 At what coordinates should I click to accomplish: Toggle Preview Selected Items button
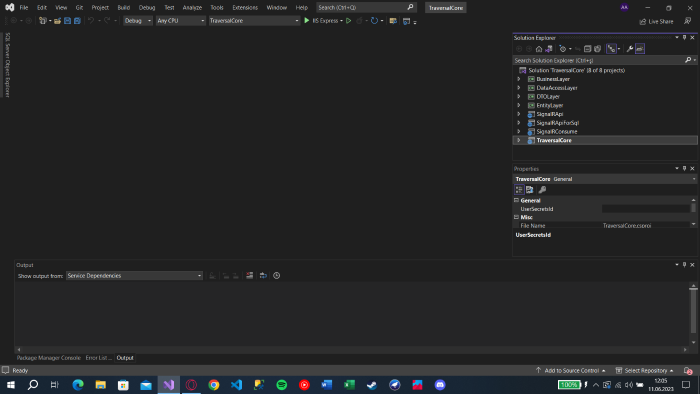click(640, 49)
